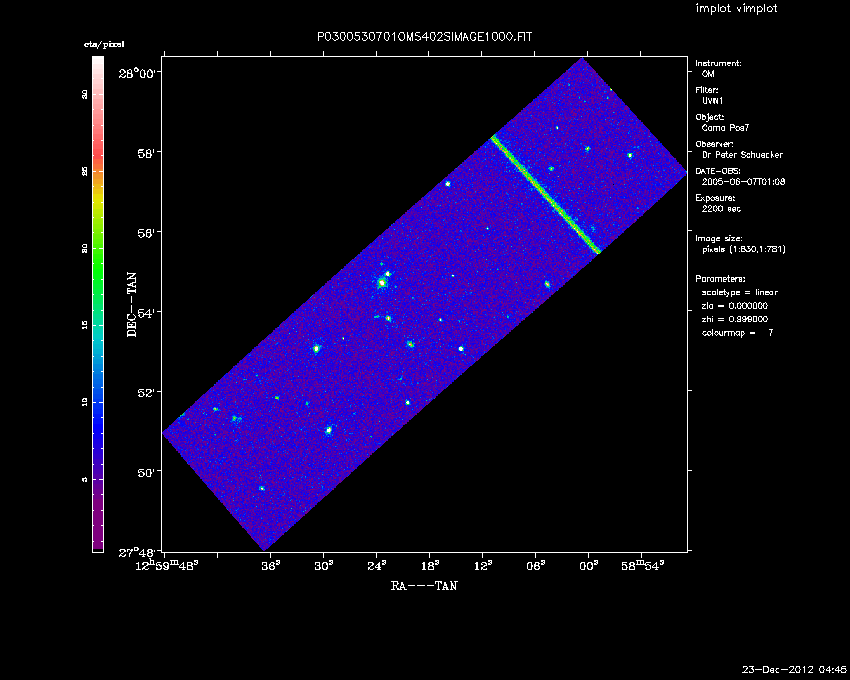This screenshot has width=850, height=680.
Task: Select the 'Exposure:' heading
Action: (x=715, y=198)
